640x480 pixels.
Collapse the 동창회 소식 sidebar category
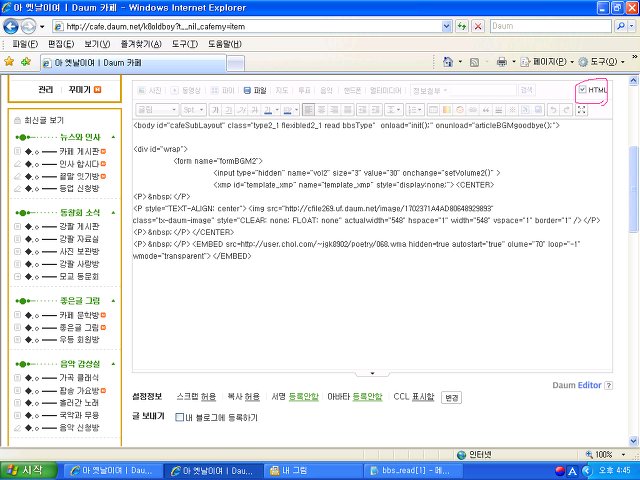(113, 213)
